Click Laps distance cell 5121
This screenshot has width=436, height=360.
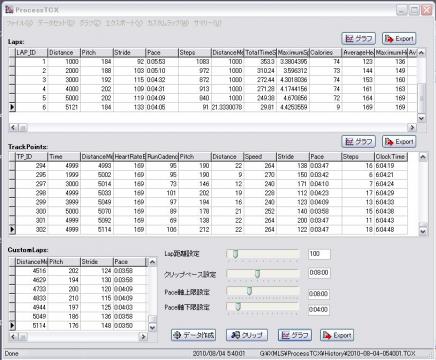coord(64,107)
